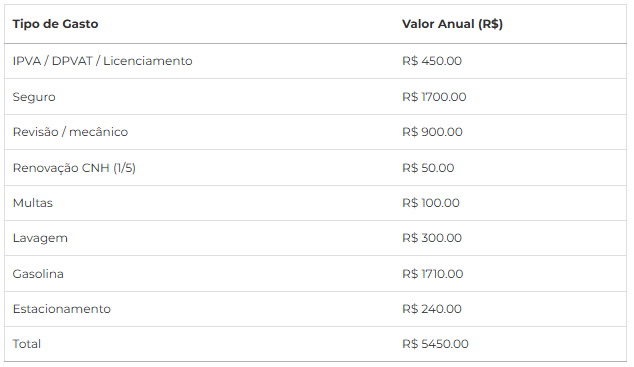Select the R$ 5450.00 total value
This screenshot has width=634, height=367.
435,344
